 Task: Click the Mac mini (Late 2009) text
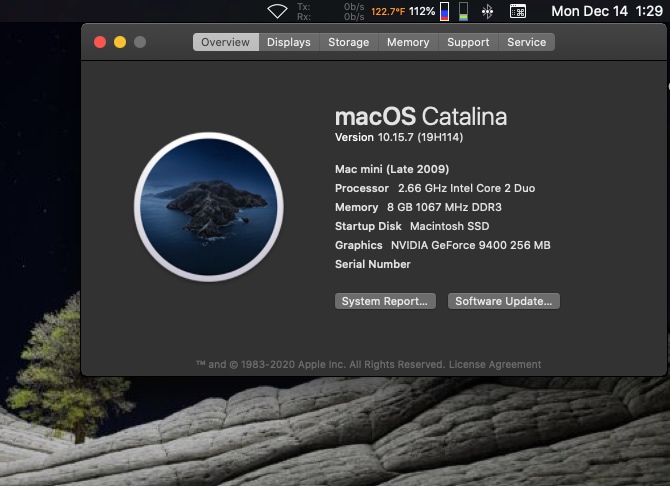pyautogui.click(x=392, y=169)
